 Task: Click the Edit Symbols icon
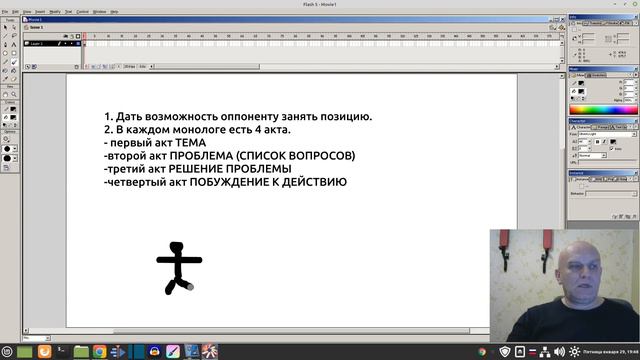[562, 27]
